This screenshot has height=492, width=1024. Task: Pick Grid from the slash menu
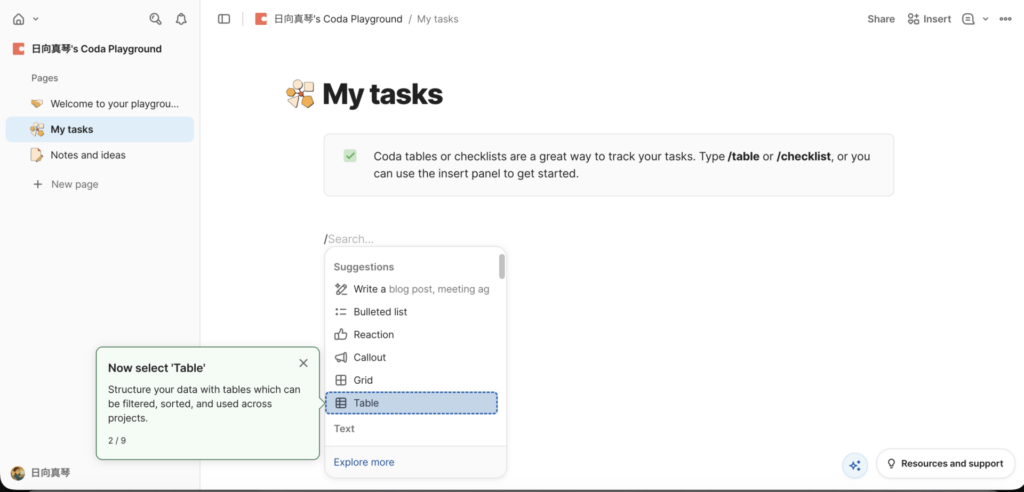pyautogui.click(x=363, y=380)
